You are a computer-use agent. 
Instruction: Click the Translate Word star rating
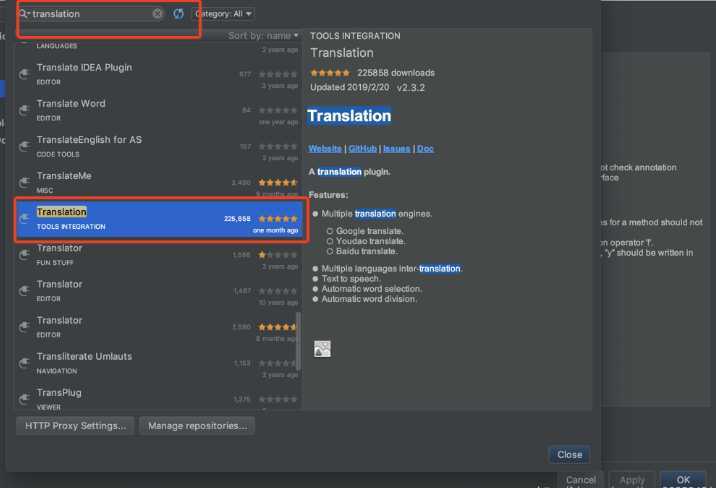[x=278, y=110]
